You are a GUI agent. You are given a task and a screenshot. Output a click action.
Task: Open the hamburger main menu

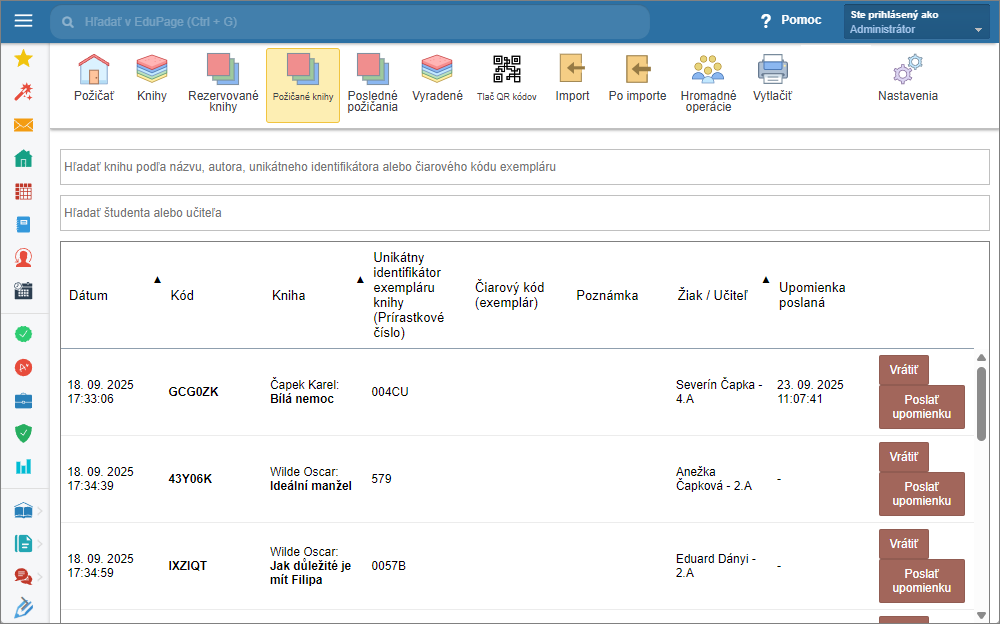point(24,21)
